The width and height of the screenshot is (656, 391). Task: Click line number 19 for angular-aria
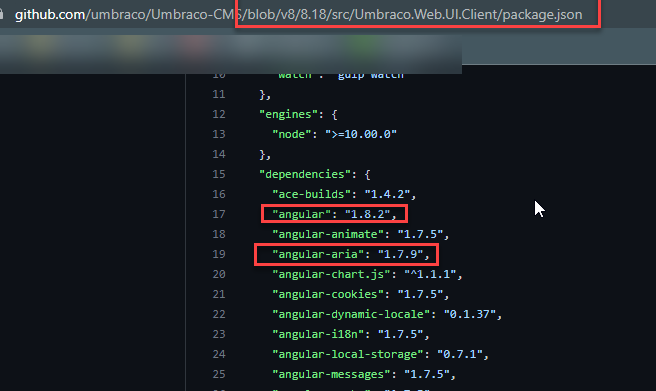(219, 254)
